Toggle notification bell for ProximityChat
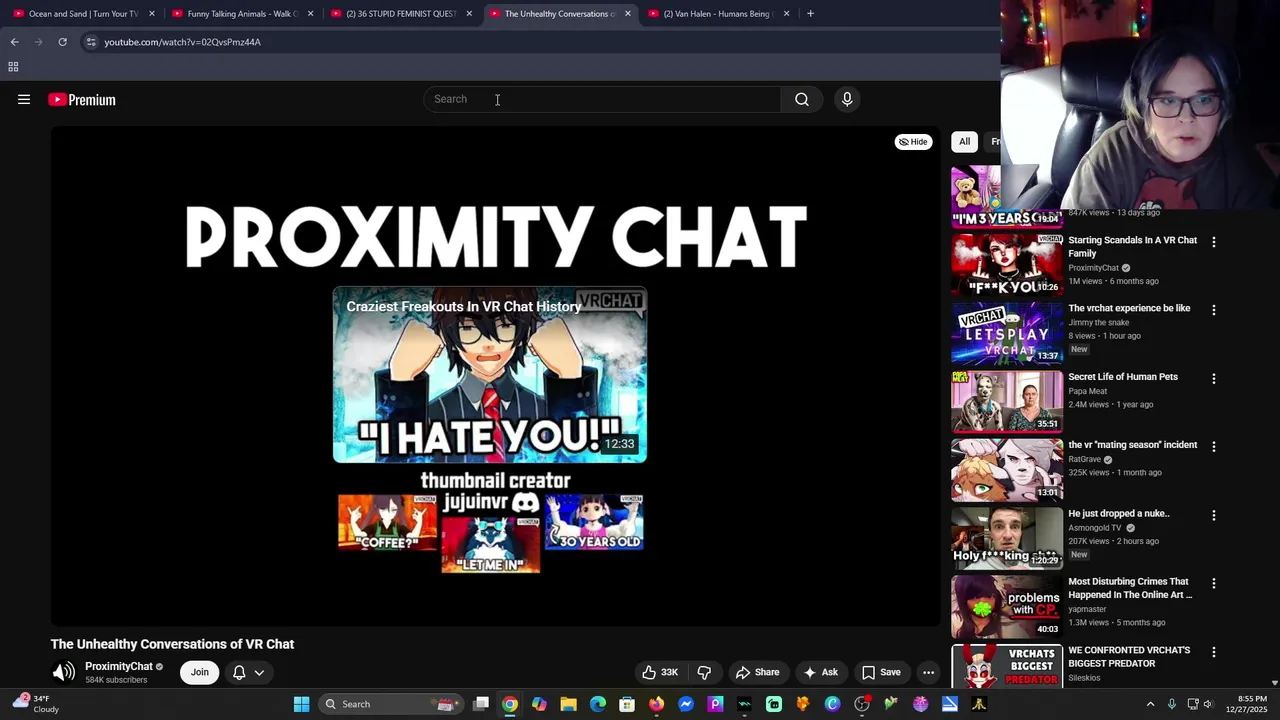 (239, 672)
